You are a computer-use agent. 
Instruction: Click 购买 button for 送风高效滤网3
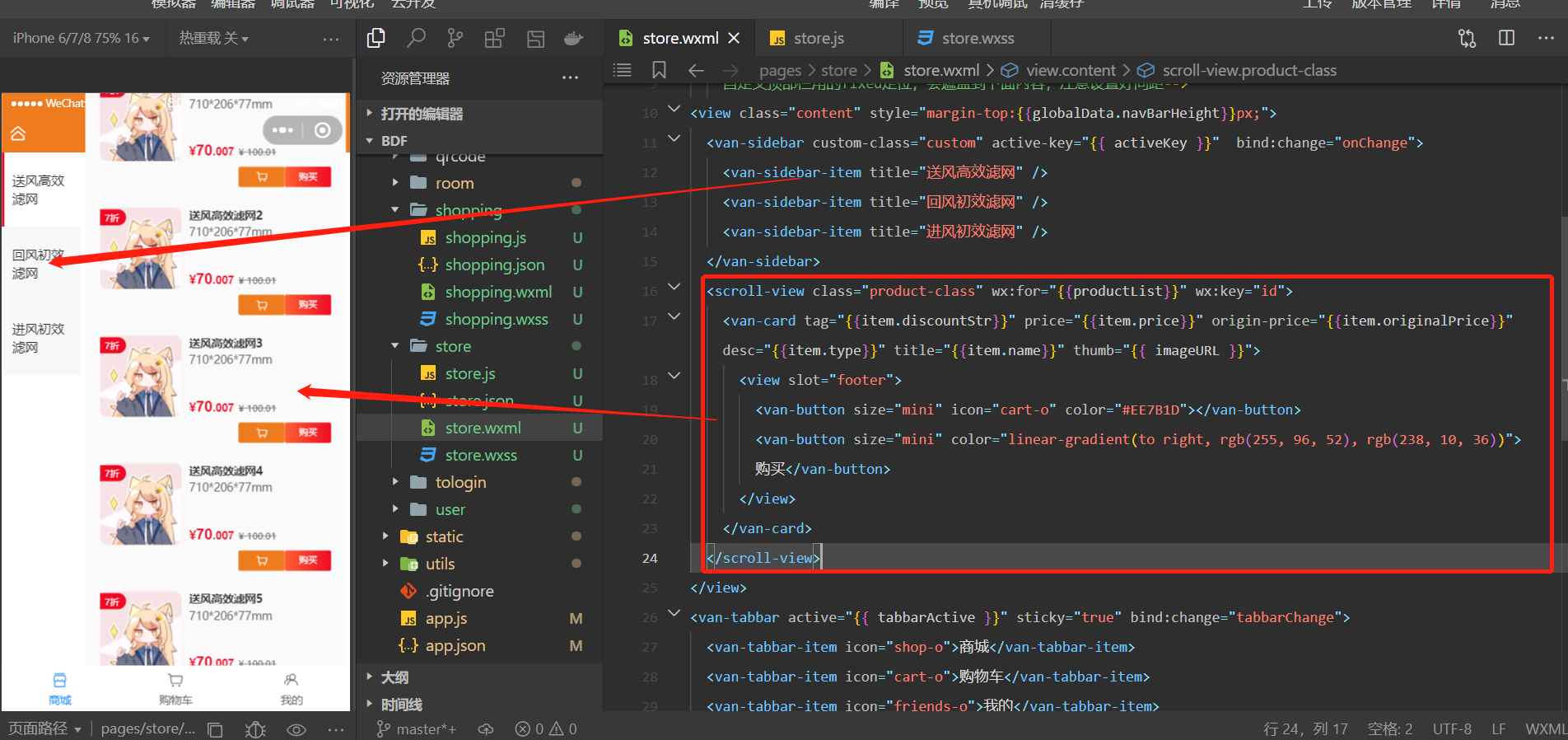click(308, 433)
